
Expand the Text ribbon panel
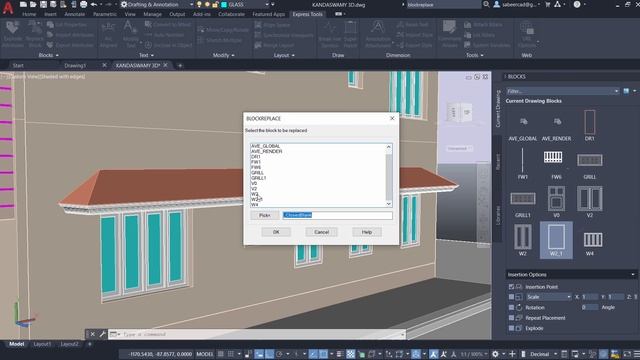[146, 55]
